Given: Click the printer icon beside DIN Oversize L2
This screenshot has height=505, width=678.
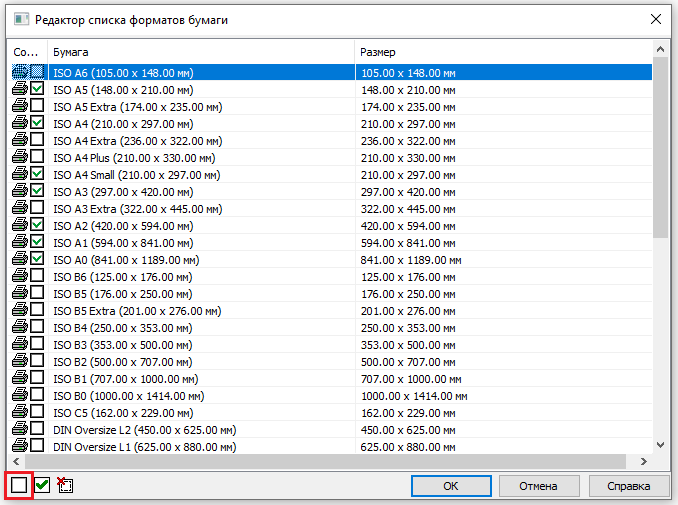Looking at the screenshot, I should click(20, 428).
